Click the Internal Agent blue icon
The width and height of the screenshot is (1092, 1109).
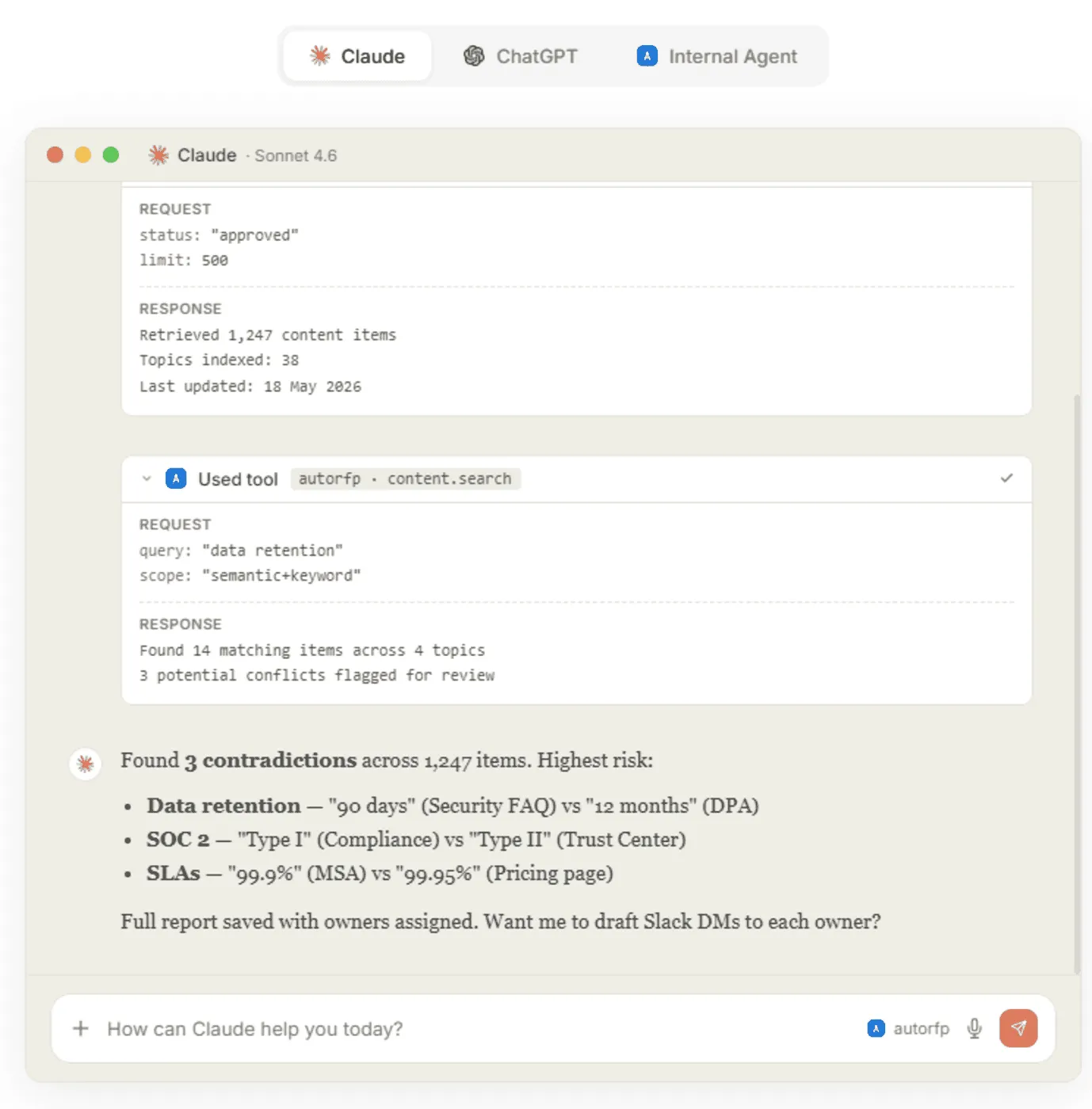[647, 56]
